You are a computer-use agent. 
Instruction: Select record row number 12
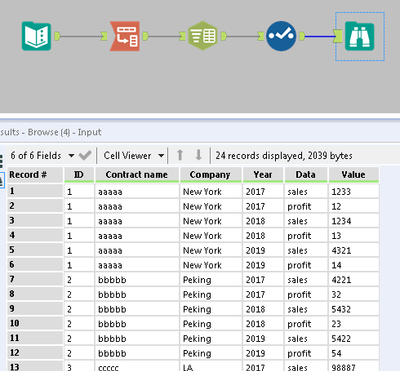click(x=35, y=352)
